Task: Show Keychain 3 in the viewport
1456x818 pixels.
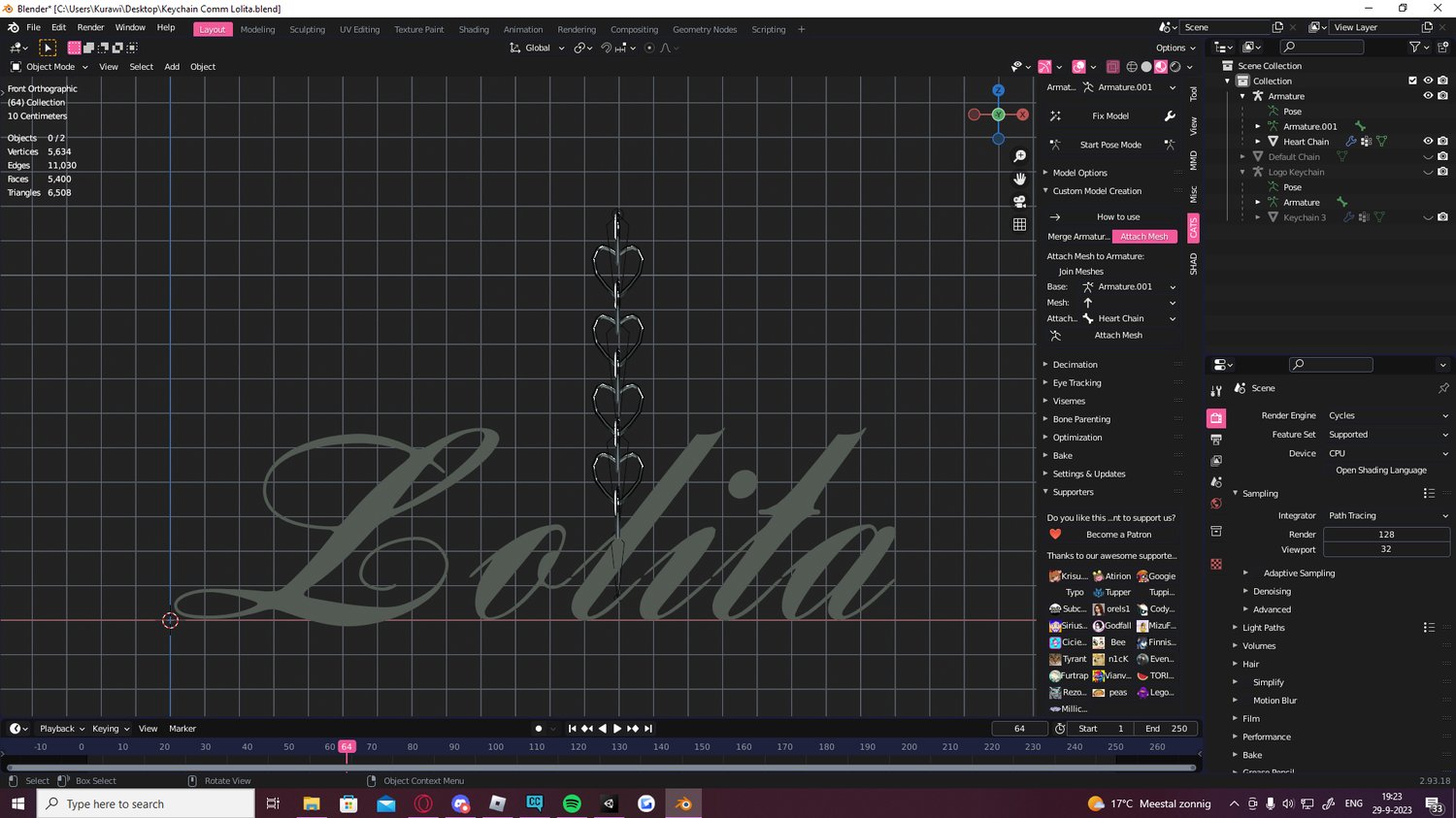Action: coord(1428,217)
